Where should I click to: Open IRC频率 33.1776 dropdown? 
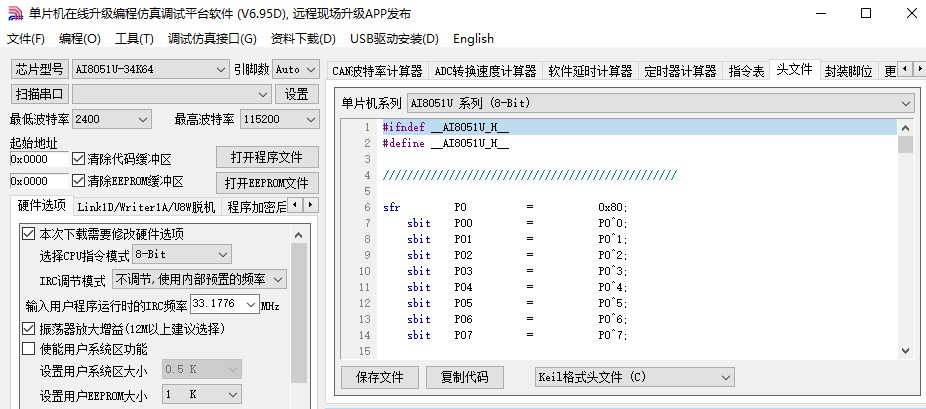[224, 305]
